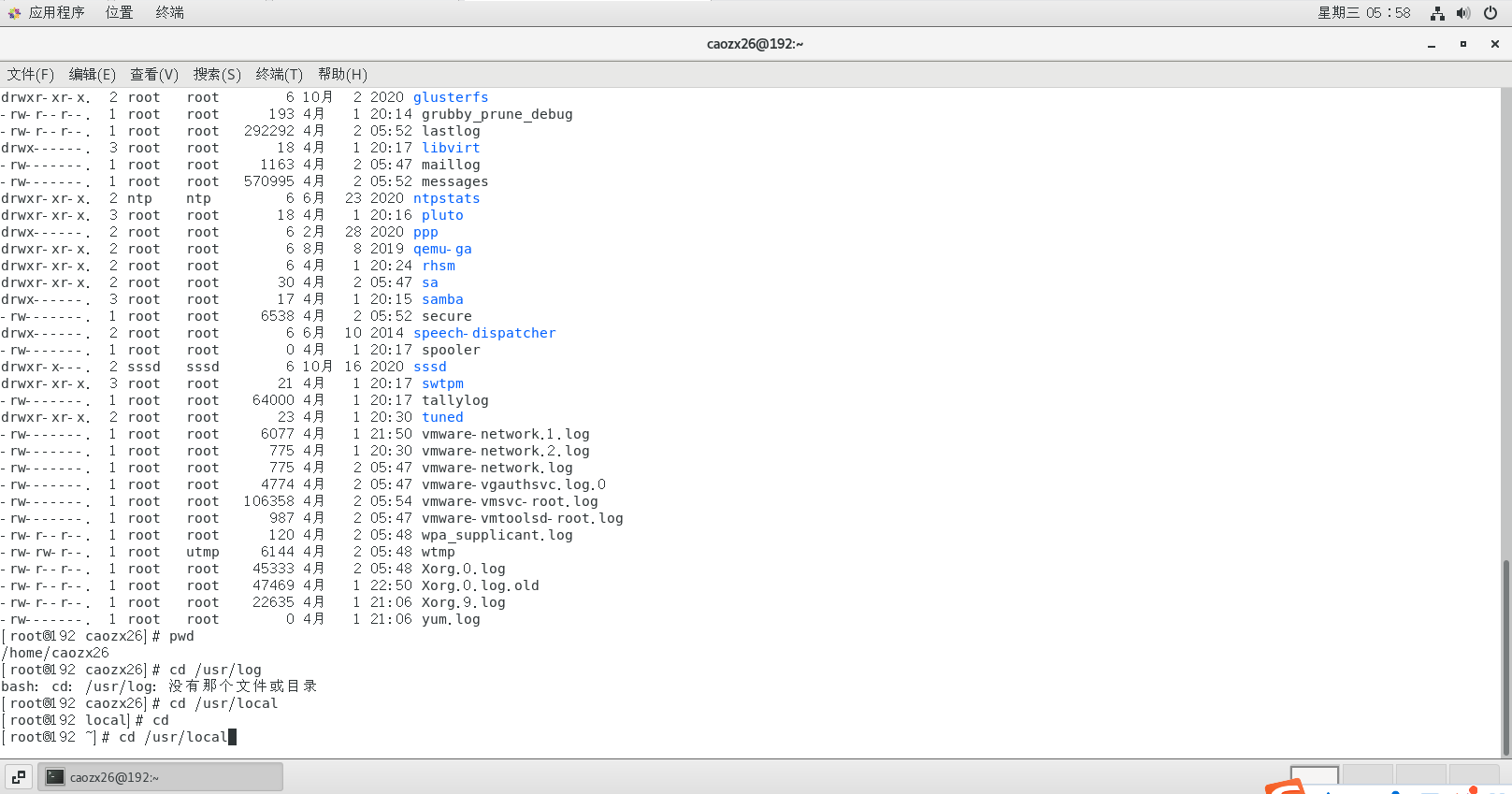Click wpa_supplicant.log file name
This screenshot has width=1512, height=794.
coord(497,535)
